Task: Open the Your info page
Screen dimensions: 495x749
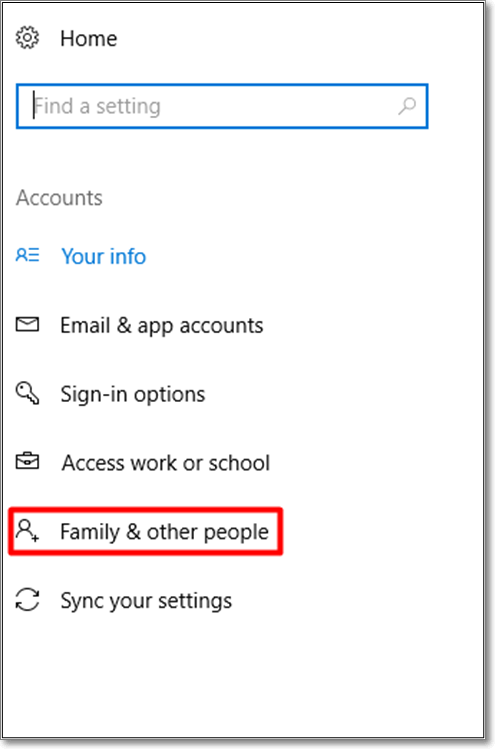Action: coord(104,257)
